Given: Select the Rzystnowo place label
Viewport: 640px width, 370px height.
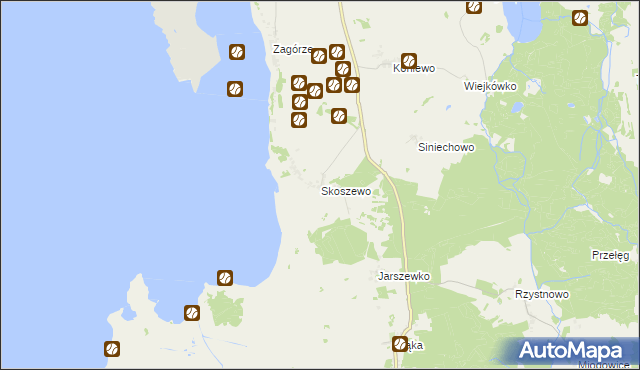Looking at the screenshot, I should pyautogui.click(x=542, y=294).
